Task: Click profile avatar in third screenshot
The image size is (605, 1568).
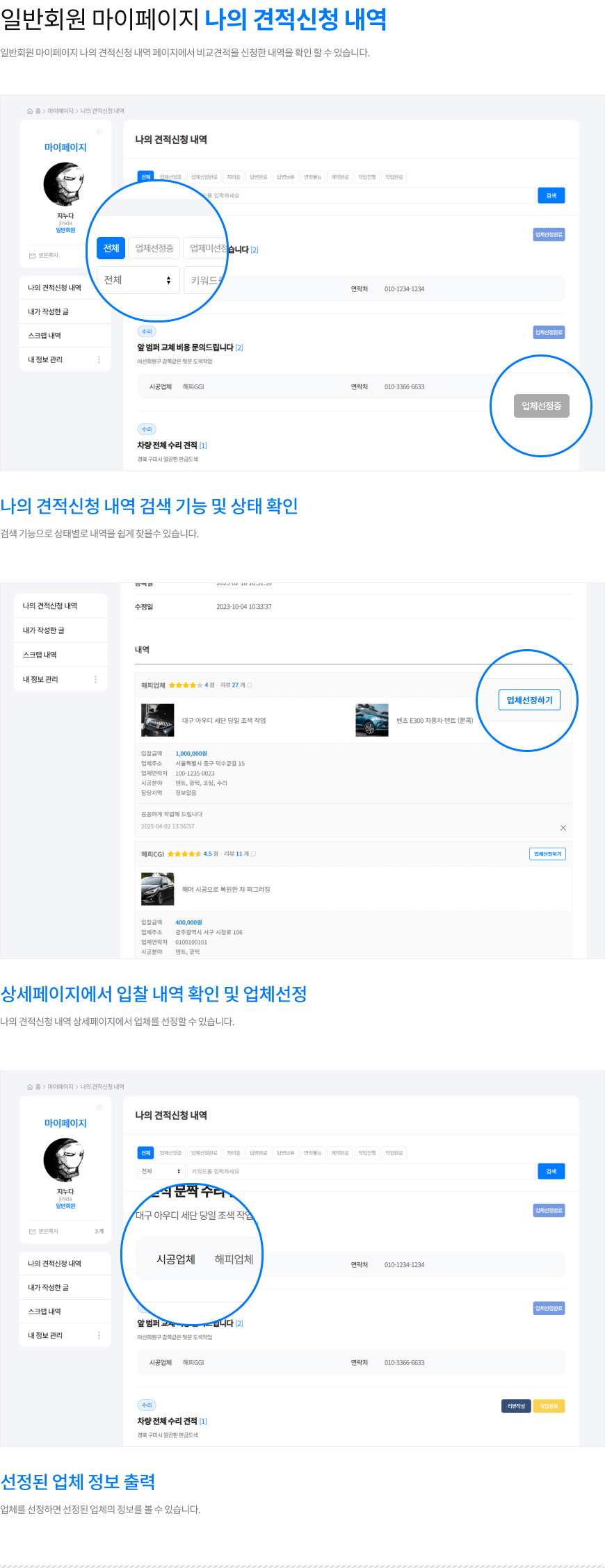Action: (65, 1160)
